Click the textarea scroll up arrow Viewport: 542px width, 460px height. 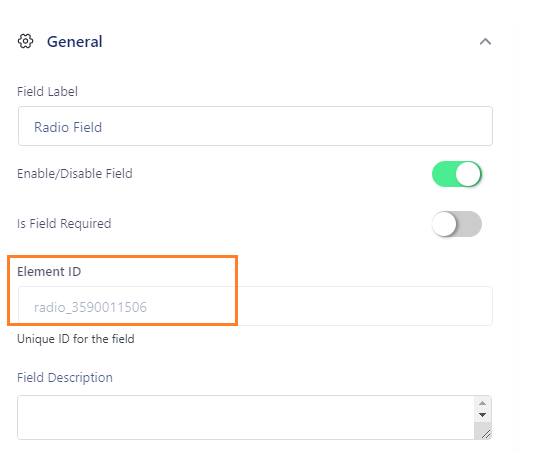(483, 403)
